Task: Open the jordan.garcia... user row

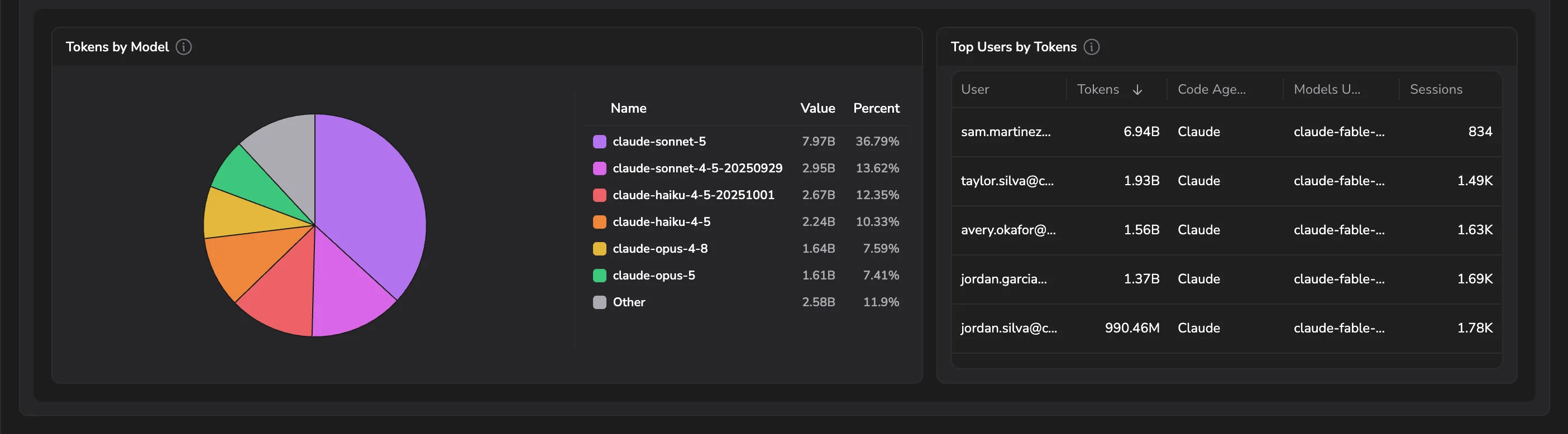Action: point(1226,279)
